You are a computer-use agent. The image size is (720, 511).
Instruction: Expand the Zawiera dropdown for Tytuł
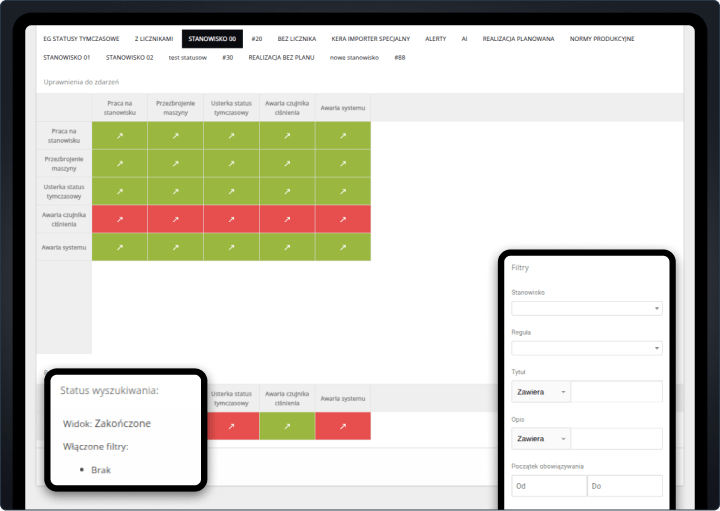coord(540,392)
